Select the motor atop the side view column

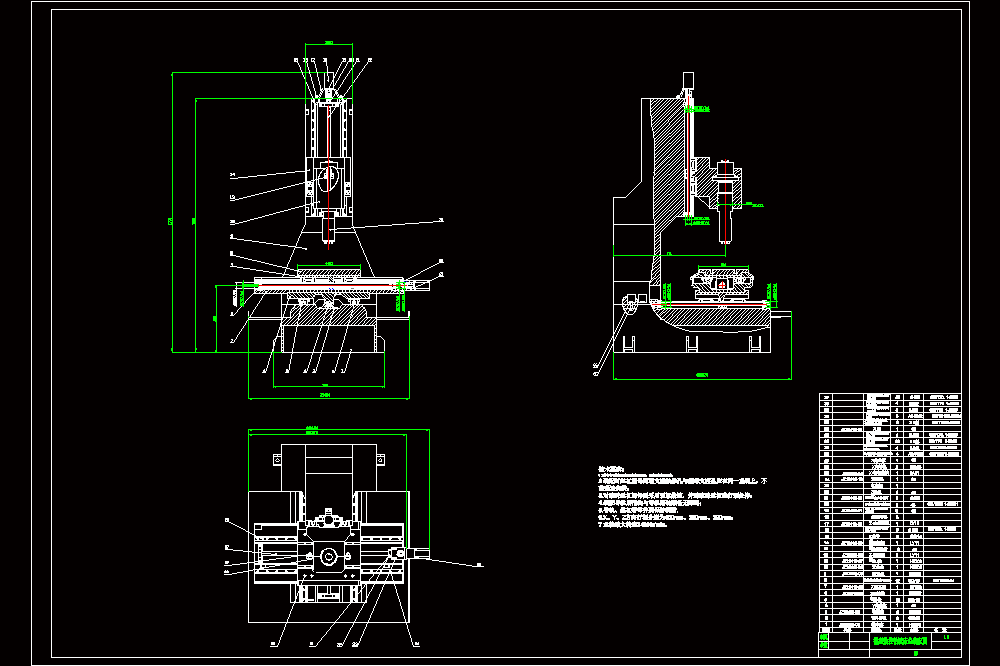(x=688, y=80)
